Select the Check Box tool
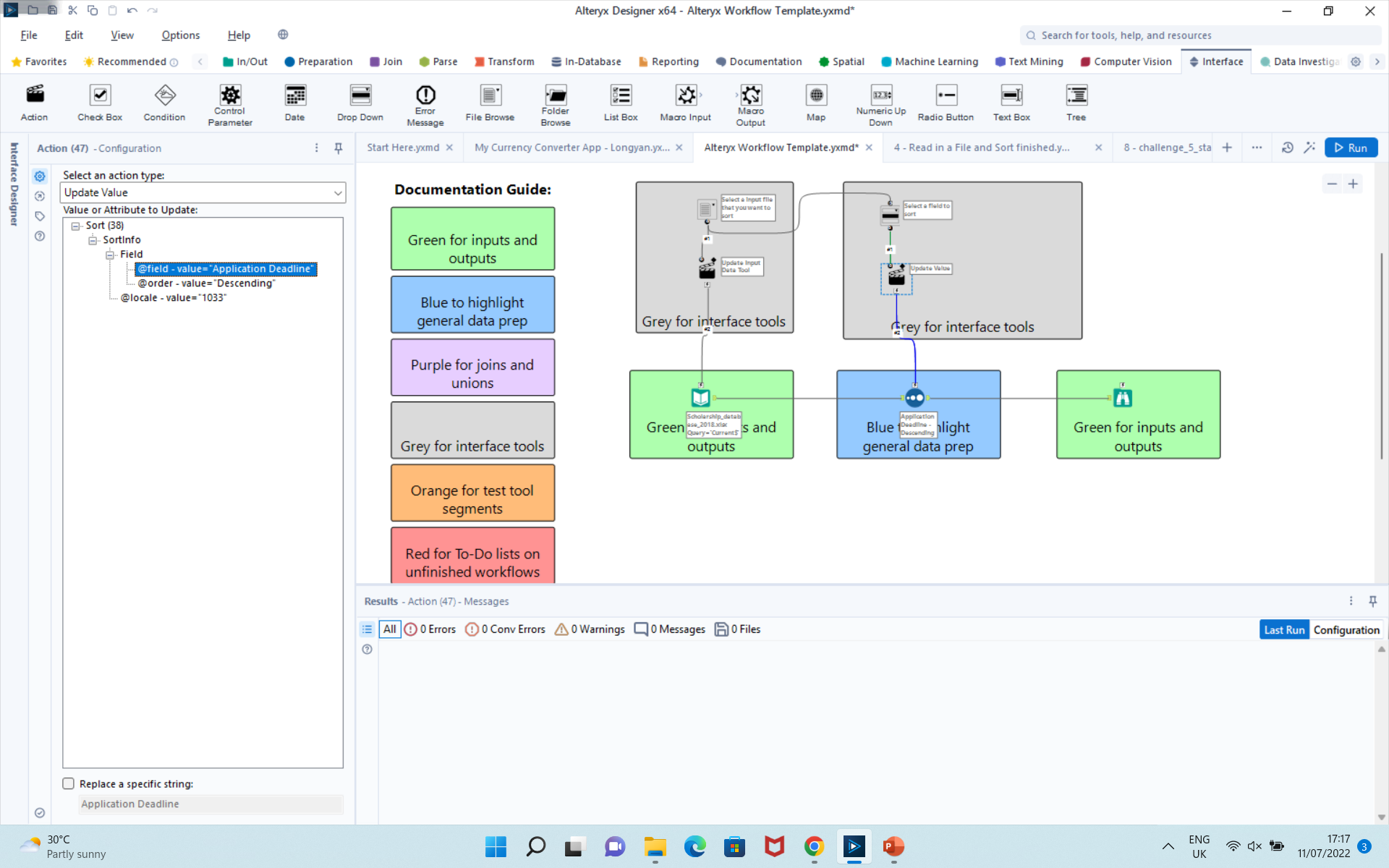Image resolution: width=1389 pixels, height=868 pixels. click(x=100, y=103)
